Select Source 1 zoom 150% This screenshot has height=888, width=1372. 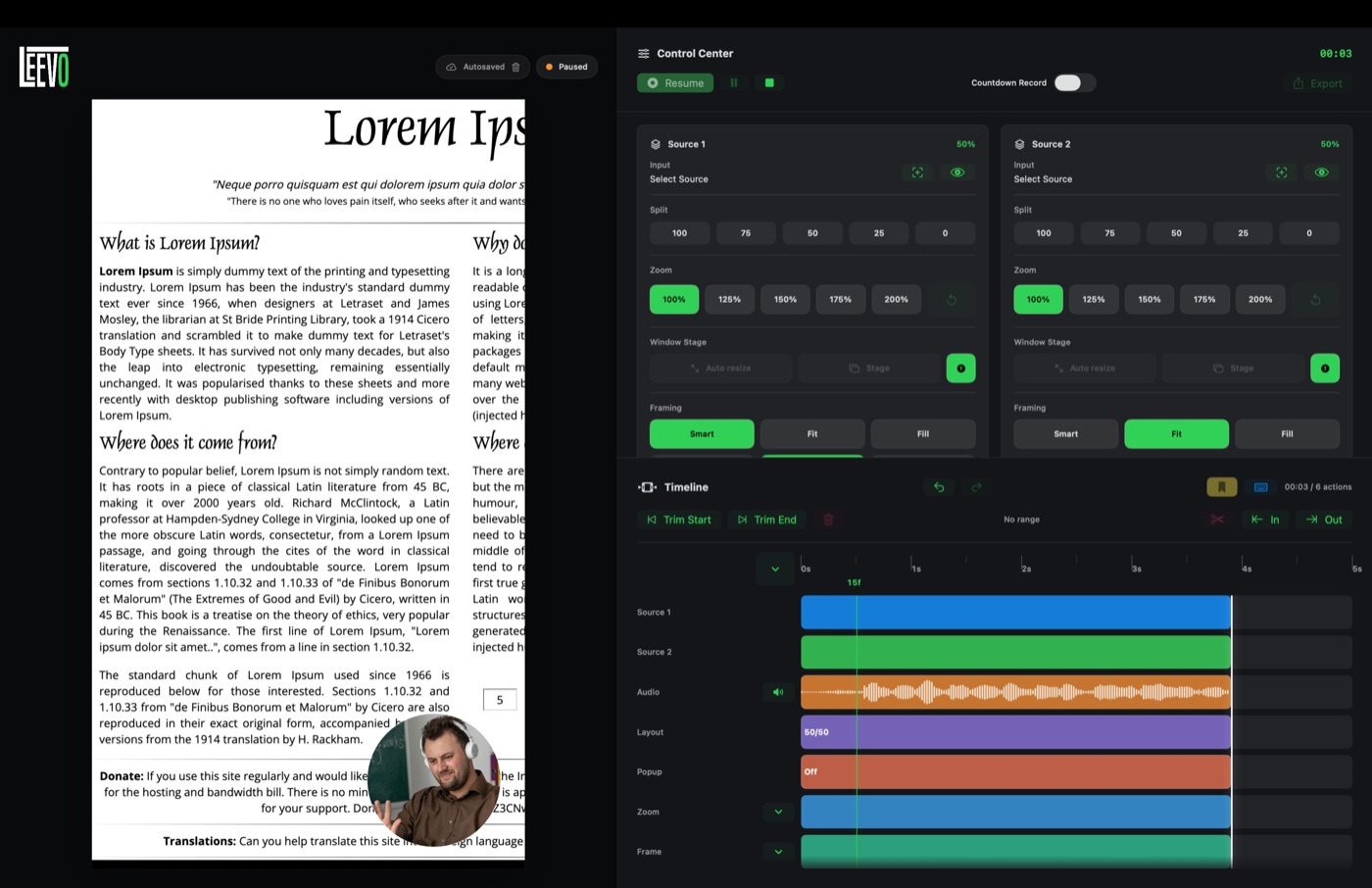coord(785,300)
